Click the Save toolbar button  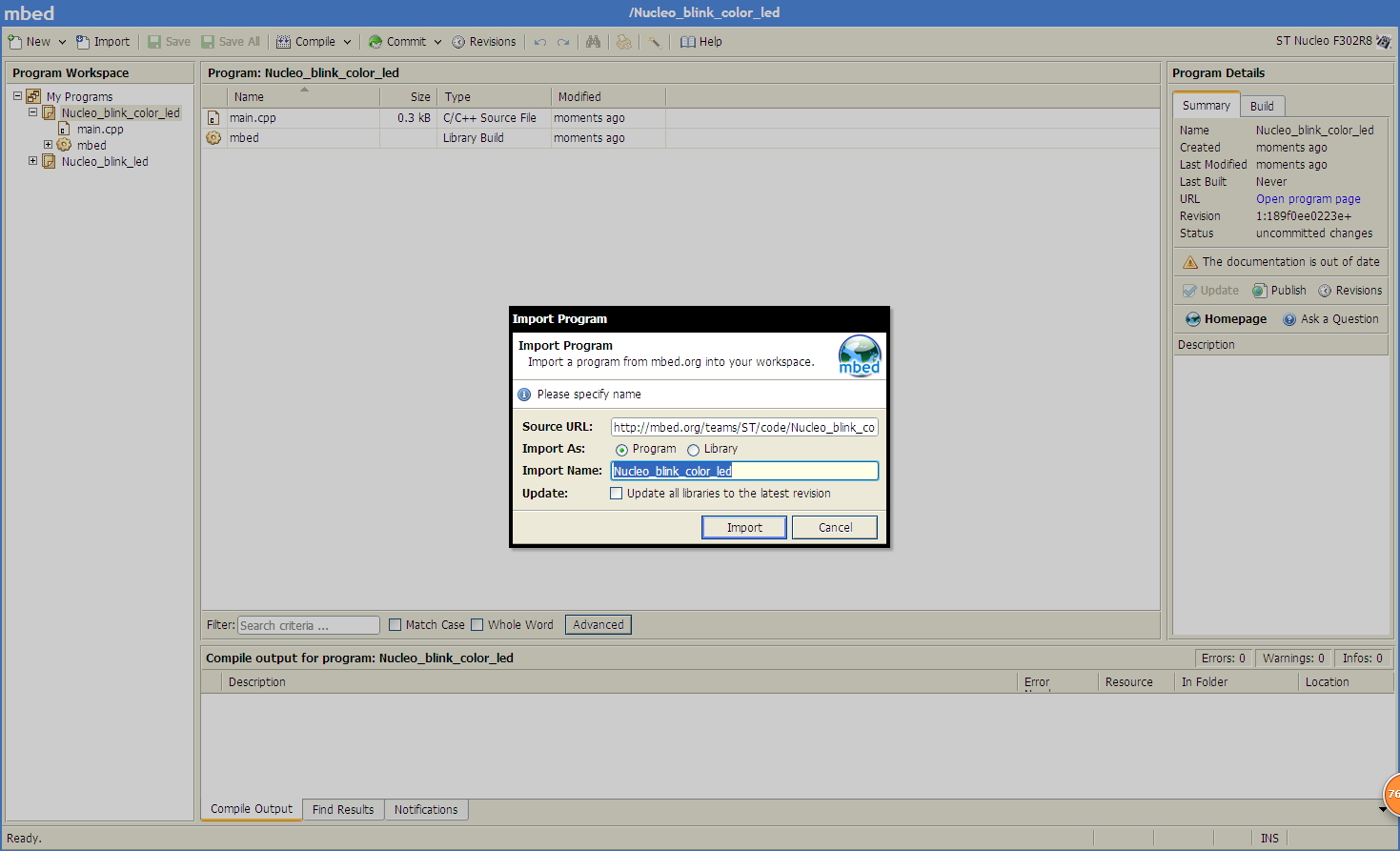[x=169, y=42]
